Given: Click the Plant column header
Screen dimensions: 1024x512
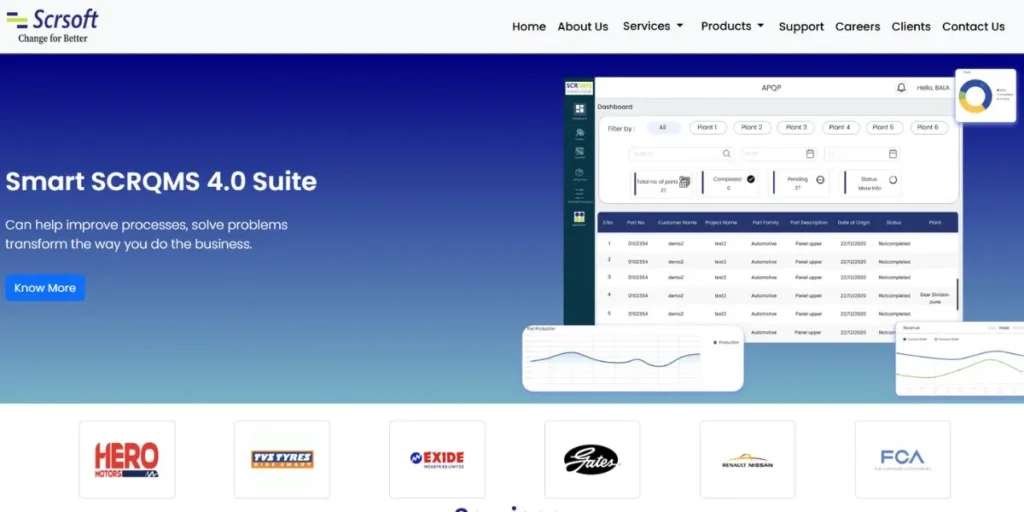Looking at the screenshot, I should point(935,223).
